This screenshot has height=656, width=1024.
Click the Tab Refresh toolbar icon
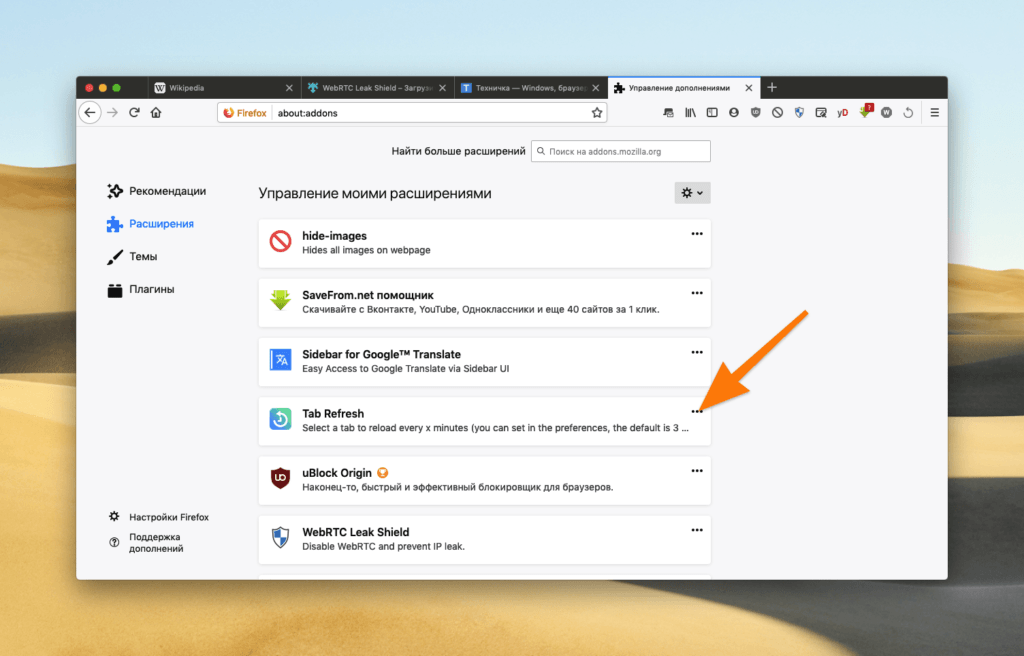coord(908,112)
